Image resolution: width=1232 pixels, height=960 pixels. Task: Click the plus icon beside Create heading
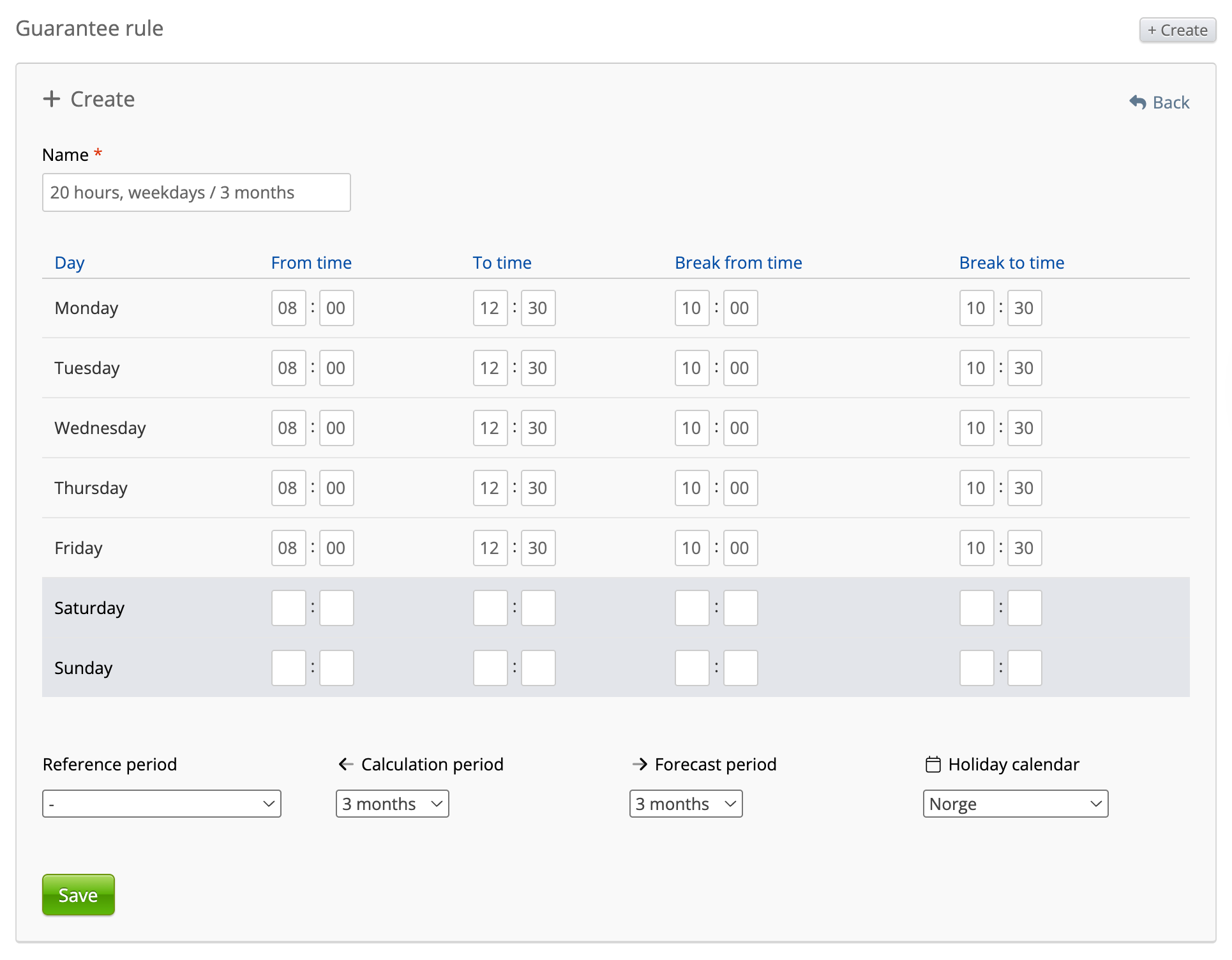(x=51, y=99)
